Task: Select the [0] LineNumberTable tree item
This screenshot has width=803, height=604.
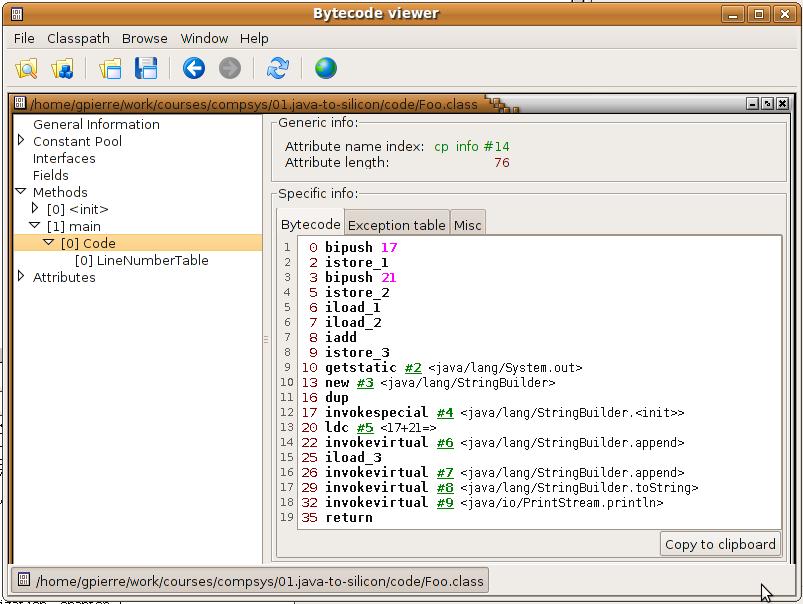Action: click(x=141, y=260)
